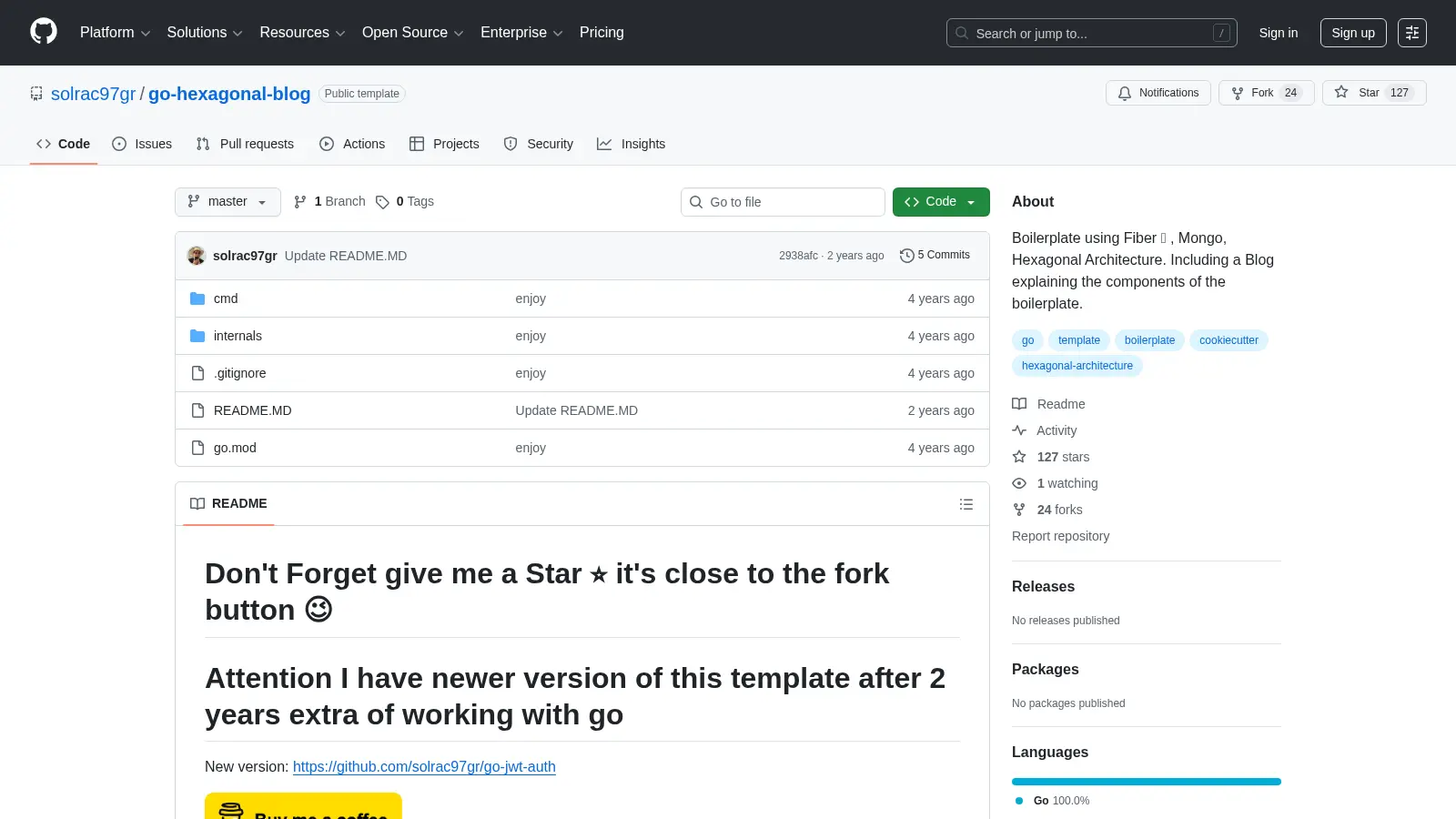Click the book icon next to Readme
Screen dimensions: 1456x819
1019,404
